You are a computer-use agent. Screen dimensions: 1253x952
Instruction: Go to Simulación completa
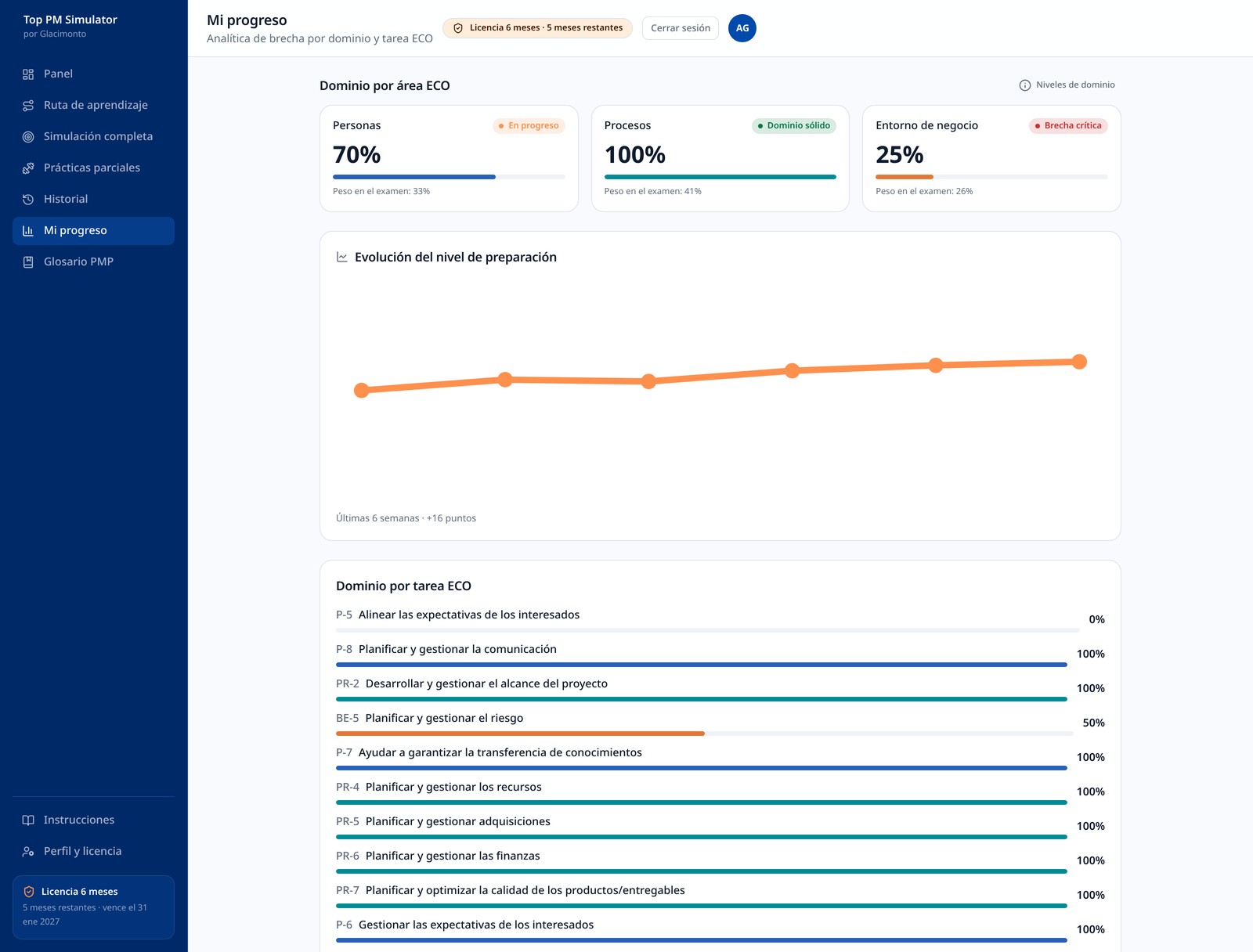pyautogui.click(x=93, y=137)
